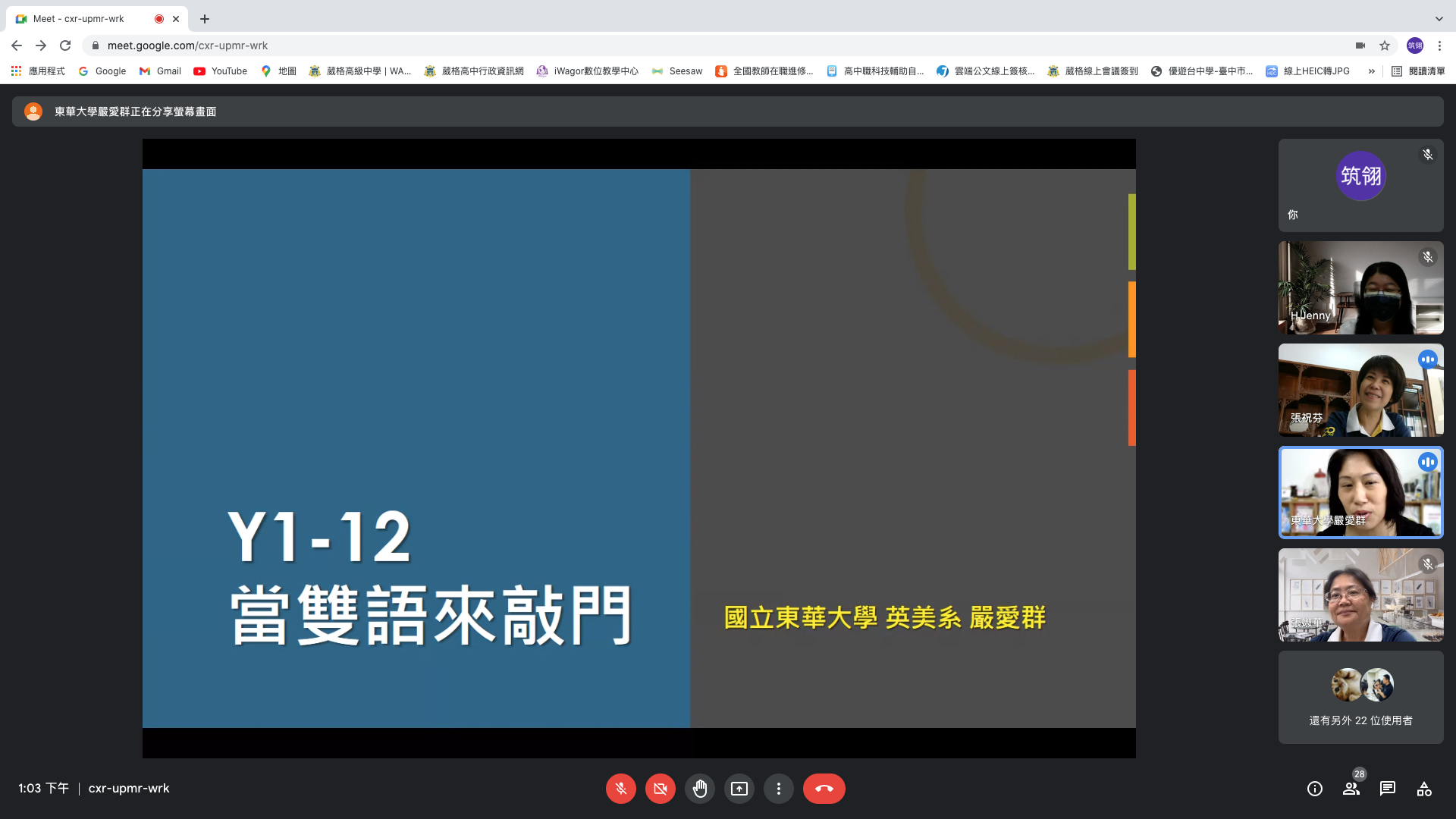This screenshot has width=1456, height=819.
Task: Toggle the camera off button
Action: 660,789
